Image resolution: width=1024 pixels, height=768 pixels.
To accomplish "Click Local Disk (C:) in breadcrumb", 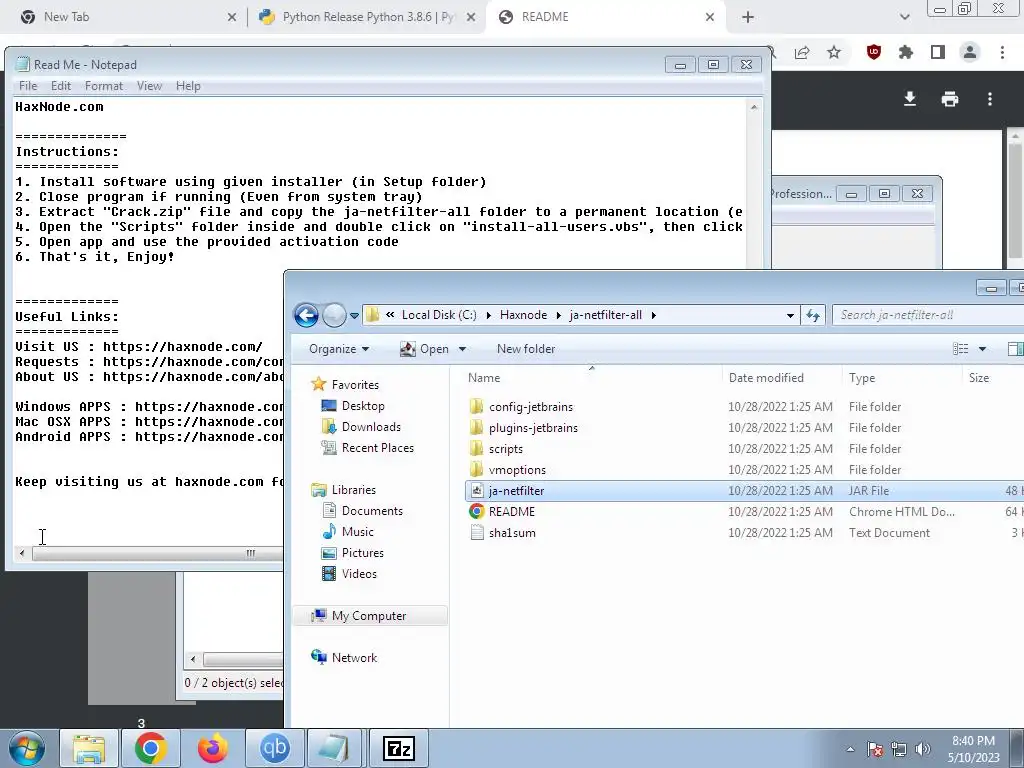I will pos(439,315).
